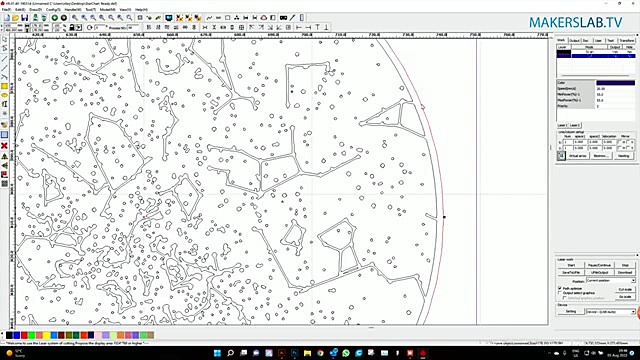Click the red cloud-shaped toolbar icon
Screen dimensions: 640x360
[x=264, y=18]
